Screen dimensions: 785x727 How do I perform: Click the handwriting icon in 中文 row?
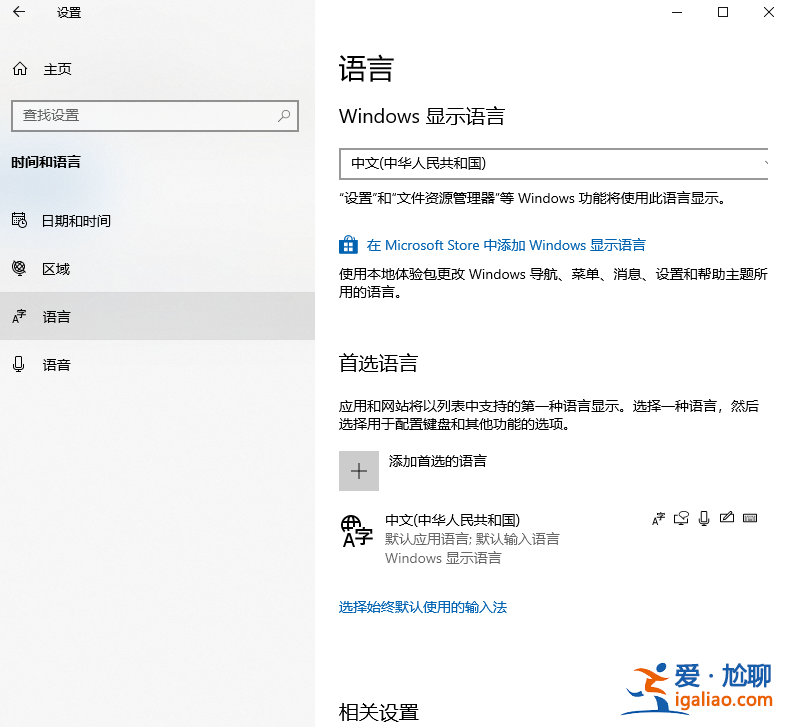click(x=727, y=518)
